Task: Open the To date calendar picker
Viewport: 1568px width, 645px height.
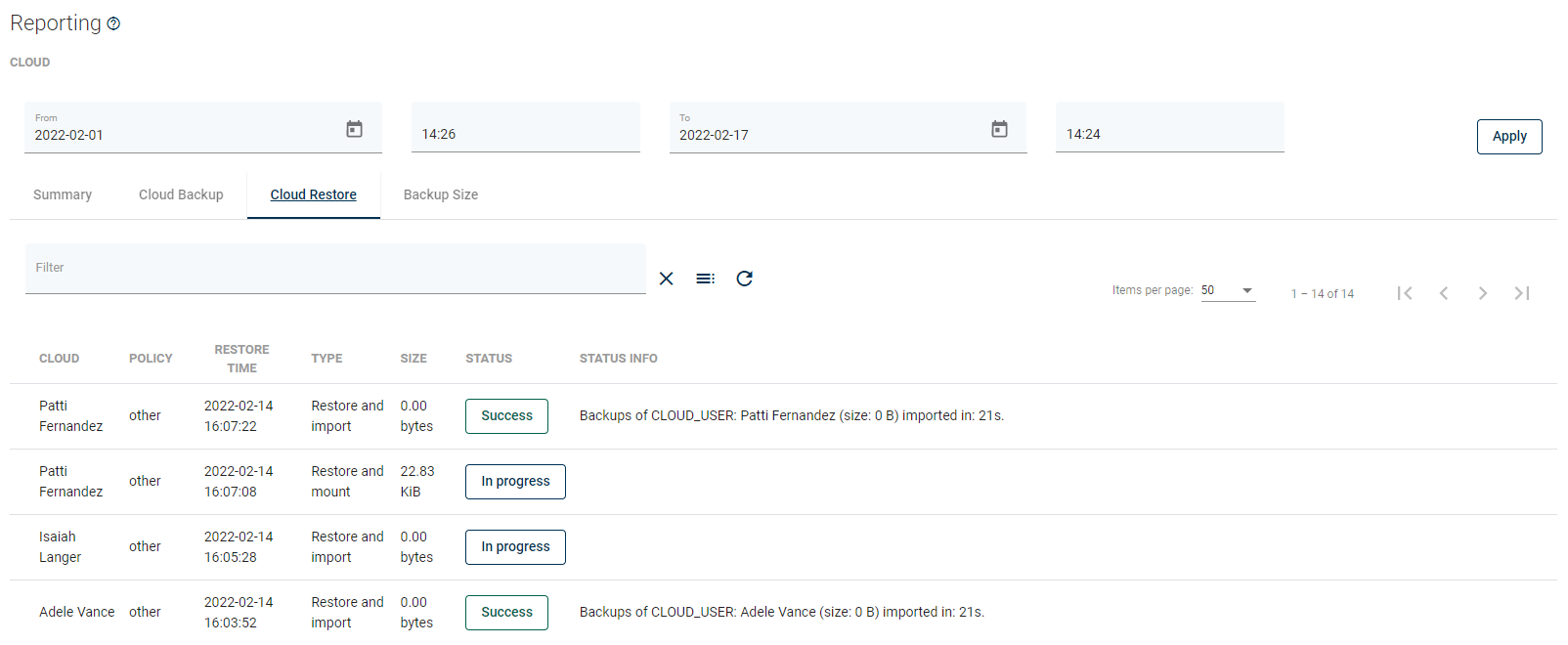Action: 999,129
